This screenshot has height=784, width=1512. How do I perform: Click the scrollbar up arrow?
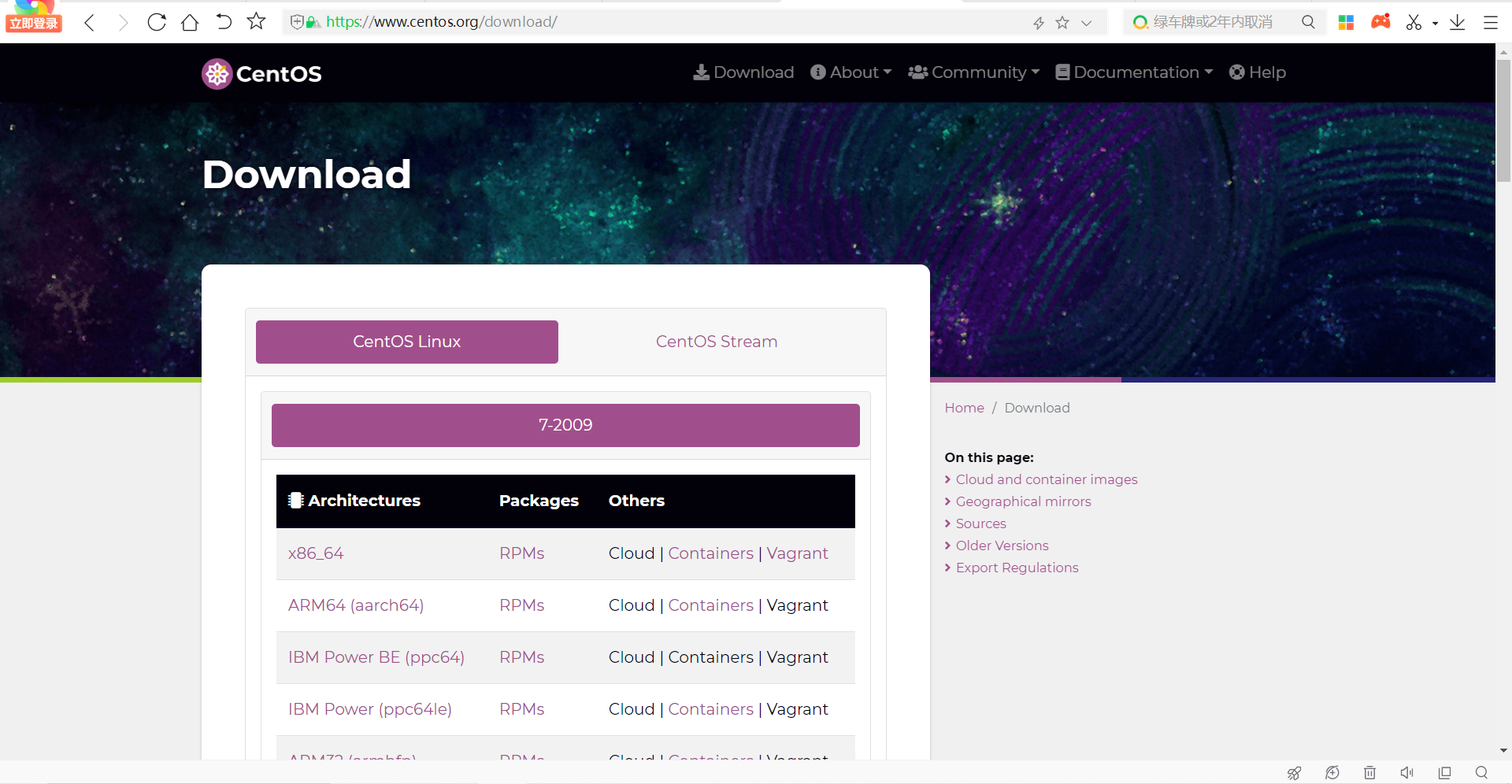(x=1503, y=53)
